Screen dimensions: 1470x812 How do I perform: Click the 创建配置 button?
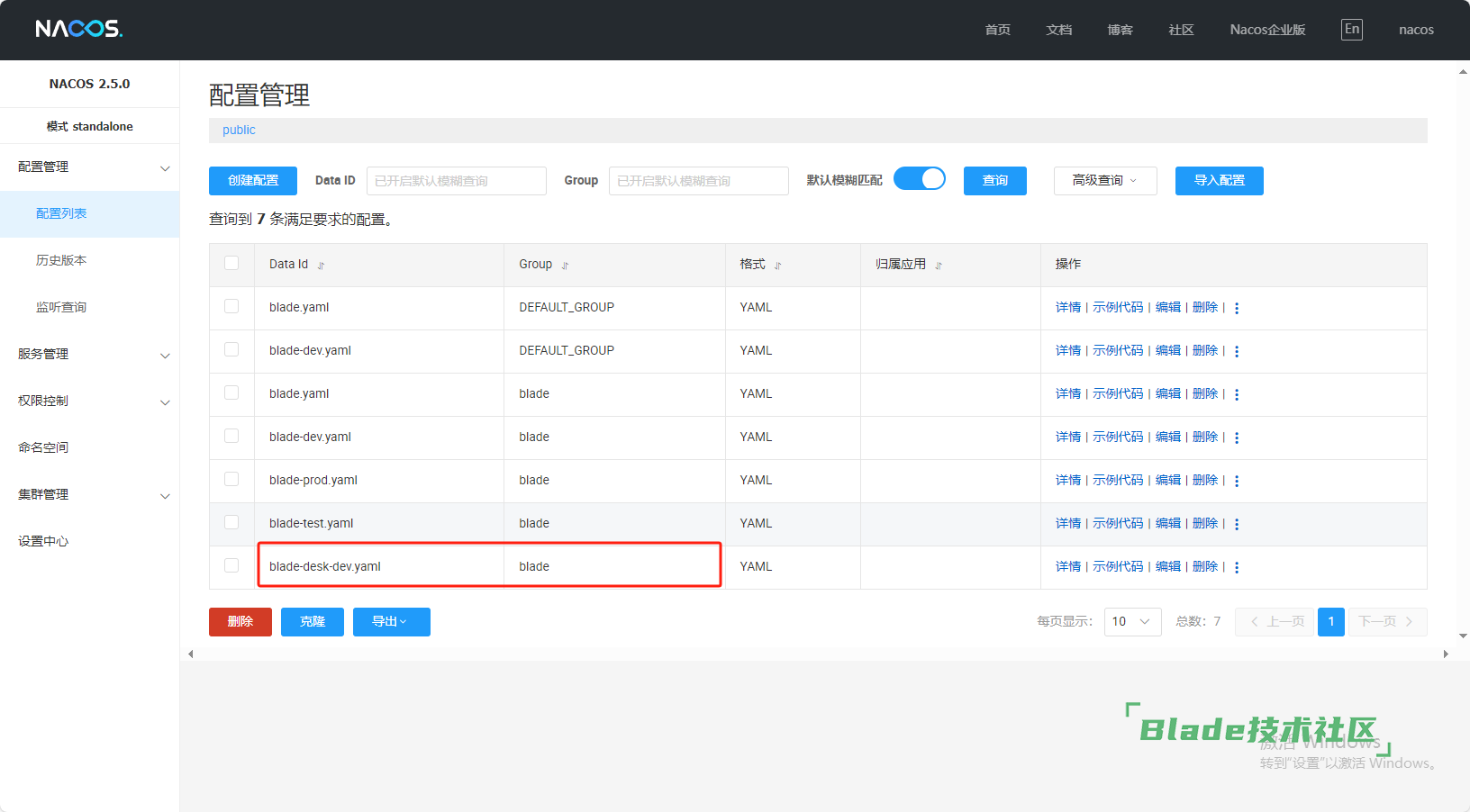(253, 181)
